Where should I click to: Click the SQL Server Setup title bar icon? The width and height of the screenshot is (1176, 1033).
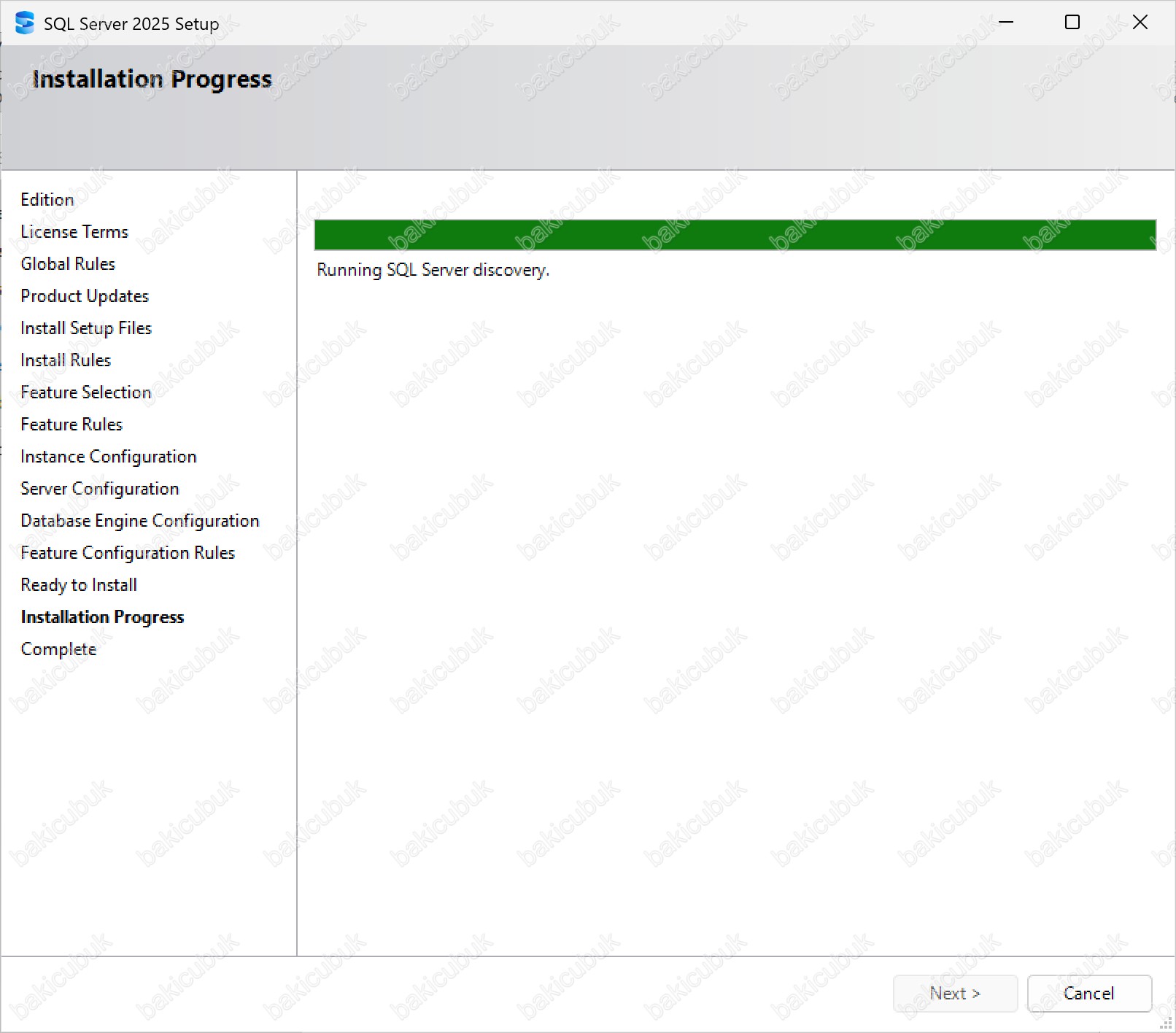click(x=24, y=23)
